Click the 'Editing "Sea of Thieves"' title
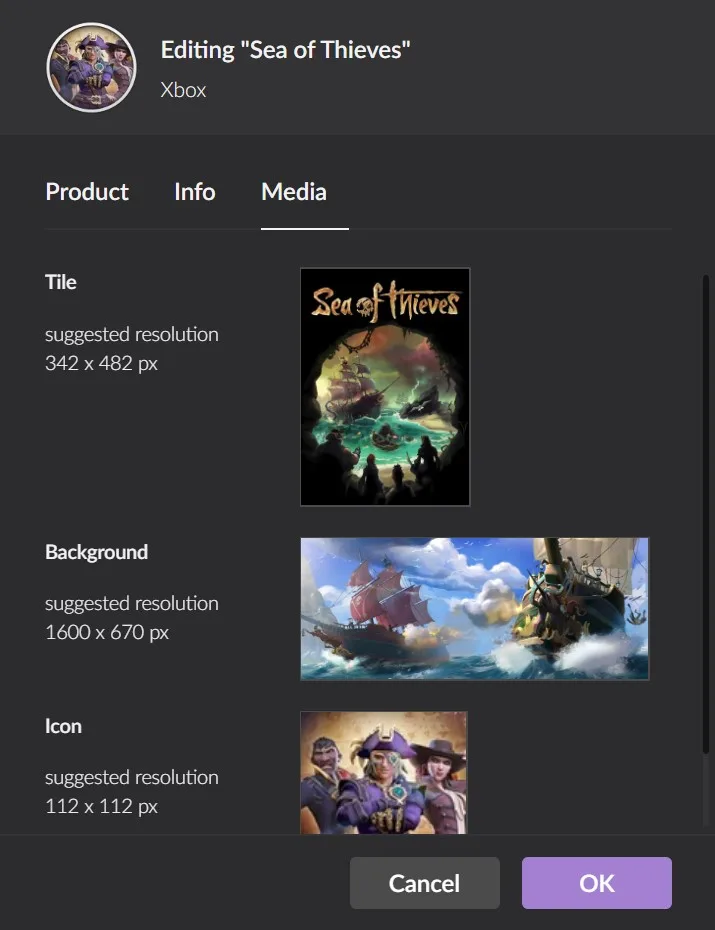This screenshot has width=715, height=930. 285,50
